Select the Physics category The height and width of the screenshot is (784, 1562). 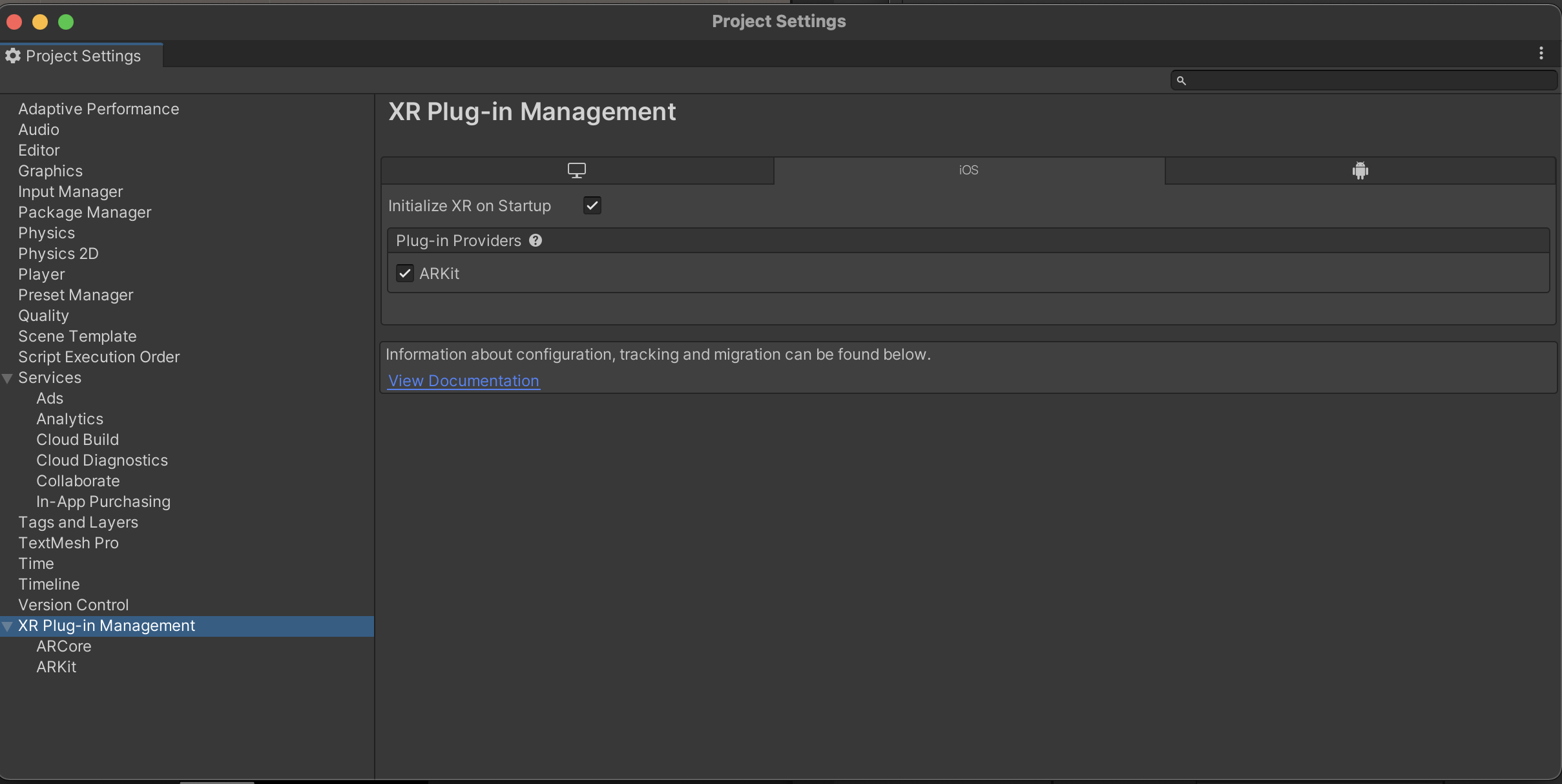point(47,233)
